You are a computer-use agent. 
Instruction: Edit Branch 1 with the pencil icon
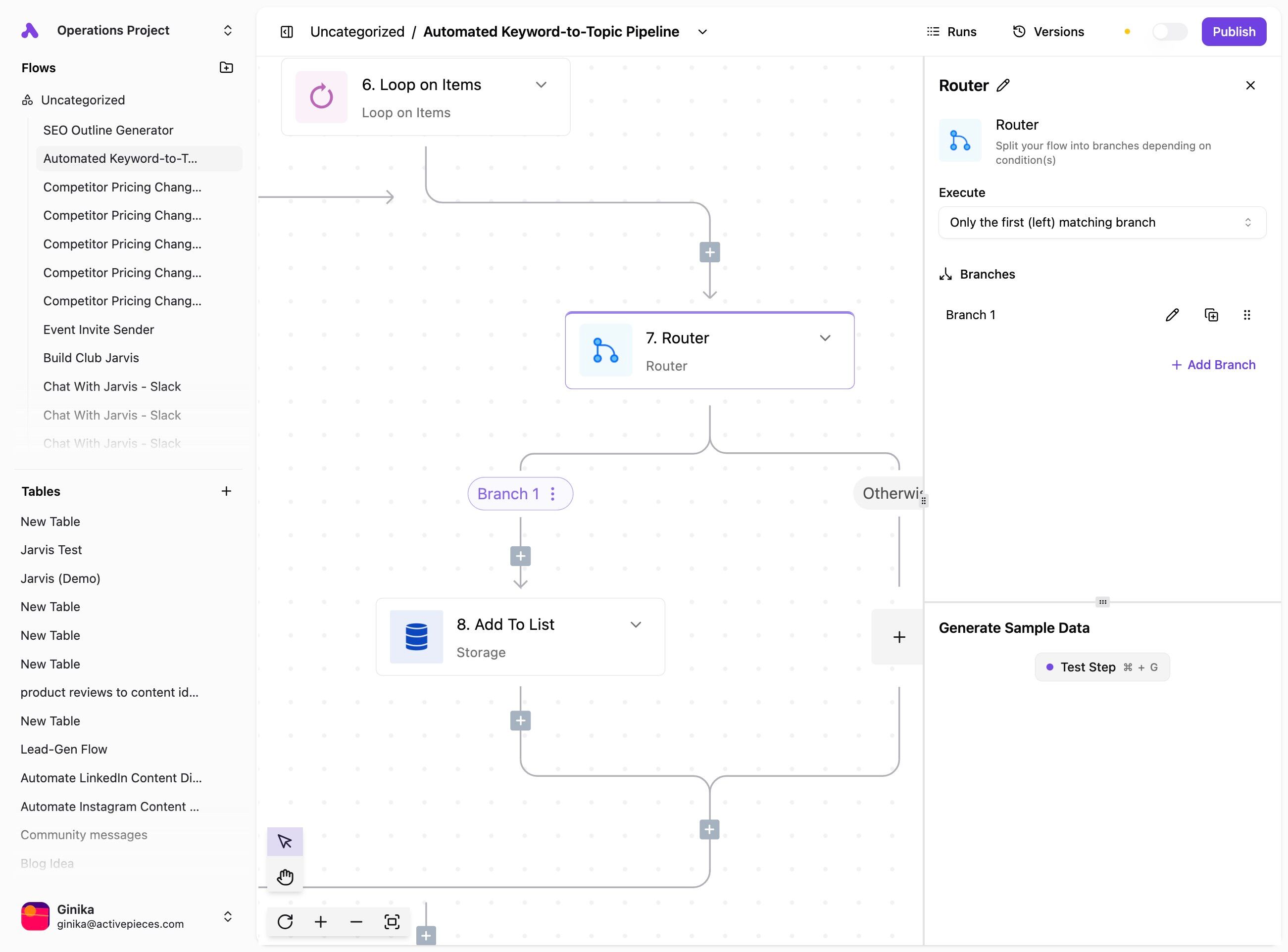click(1172, 315)
